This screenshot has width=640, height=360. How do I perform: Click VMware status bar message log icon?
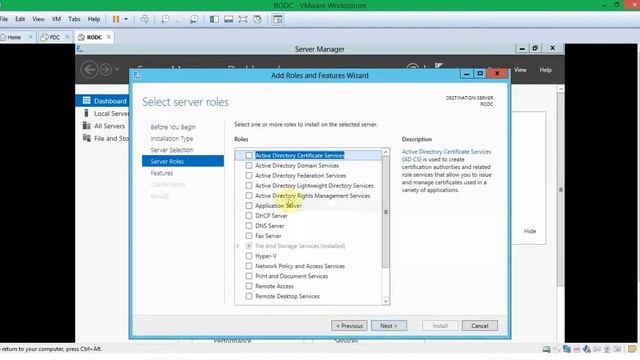[x=632, y=349]
